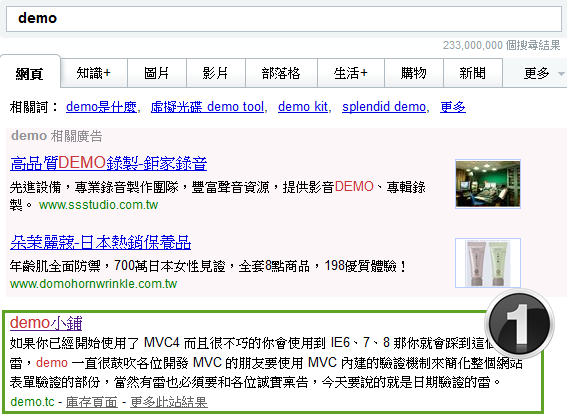This screenshot has width=567, height=416.
Task: Open the 影片 tab
Action: pyautogui.click(x=216, y=73)
